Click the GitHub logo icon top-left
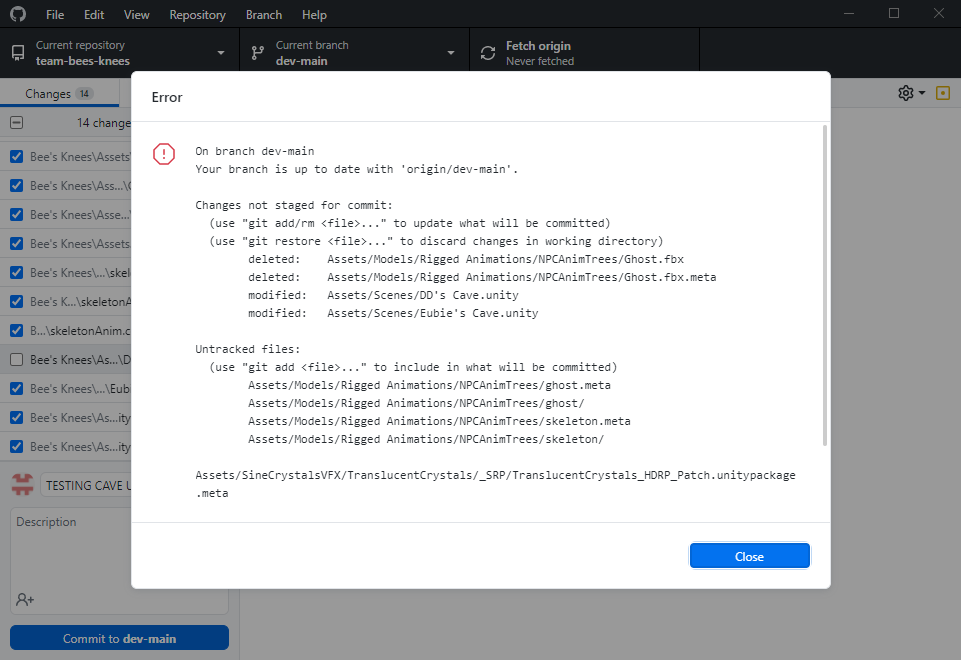Screen dimensions: 961x660 pos(16,14)
